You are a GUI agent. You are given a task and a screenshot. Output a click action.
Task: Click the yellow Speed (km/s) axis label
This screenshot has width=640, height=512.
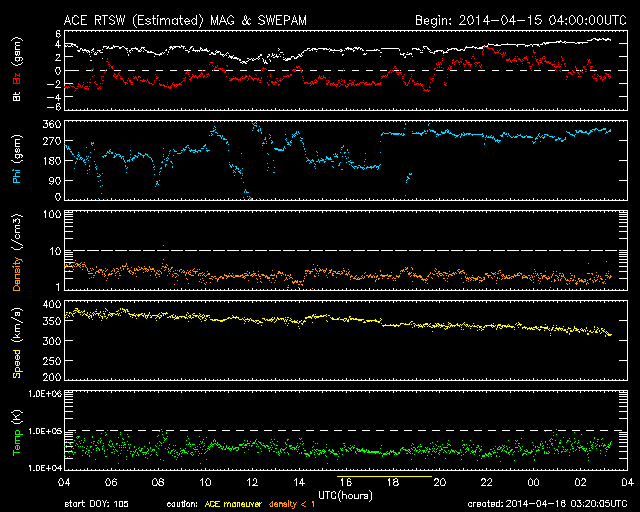coord(17,340)
